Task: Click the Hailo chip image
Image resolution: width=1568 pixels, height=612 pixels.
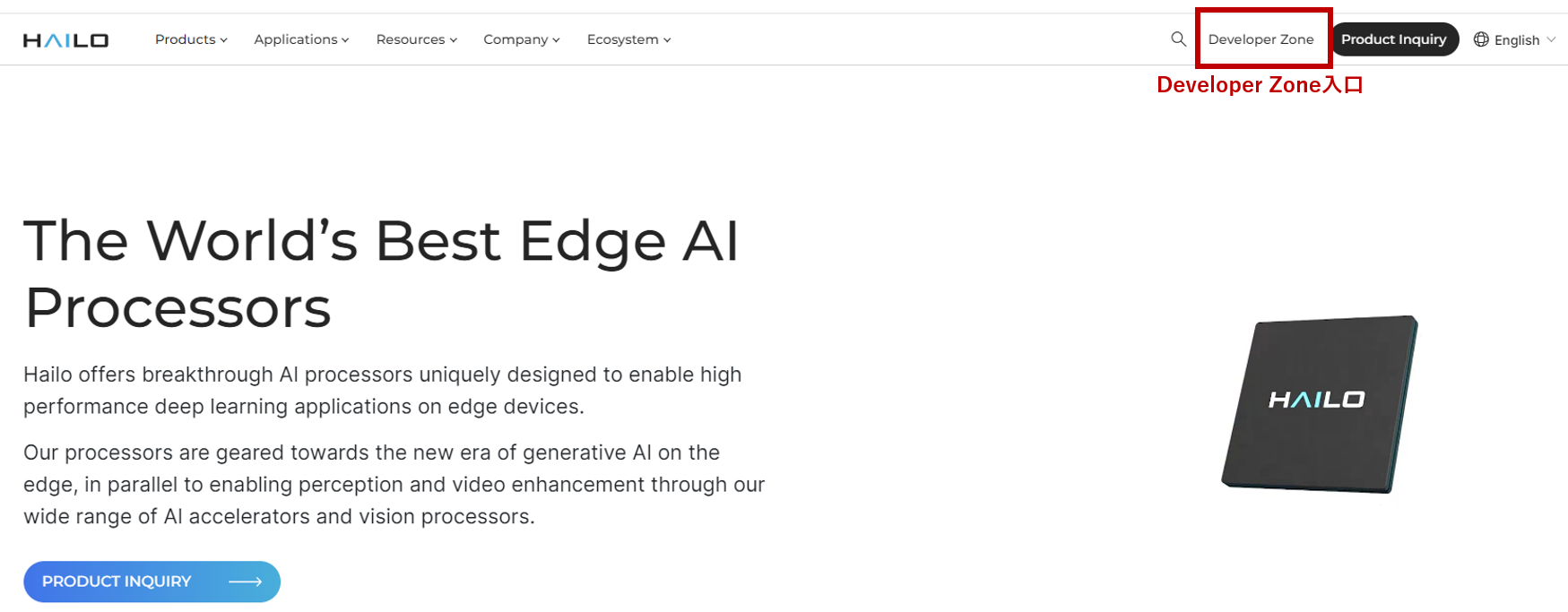Action: [1320, 403]
